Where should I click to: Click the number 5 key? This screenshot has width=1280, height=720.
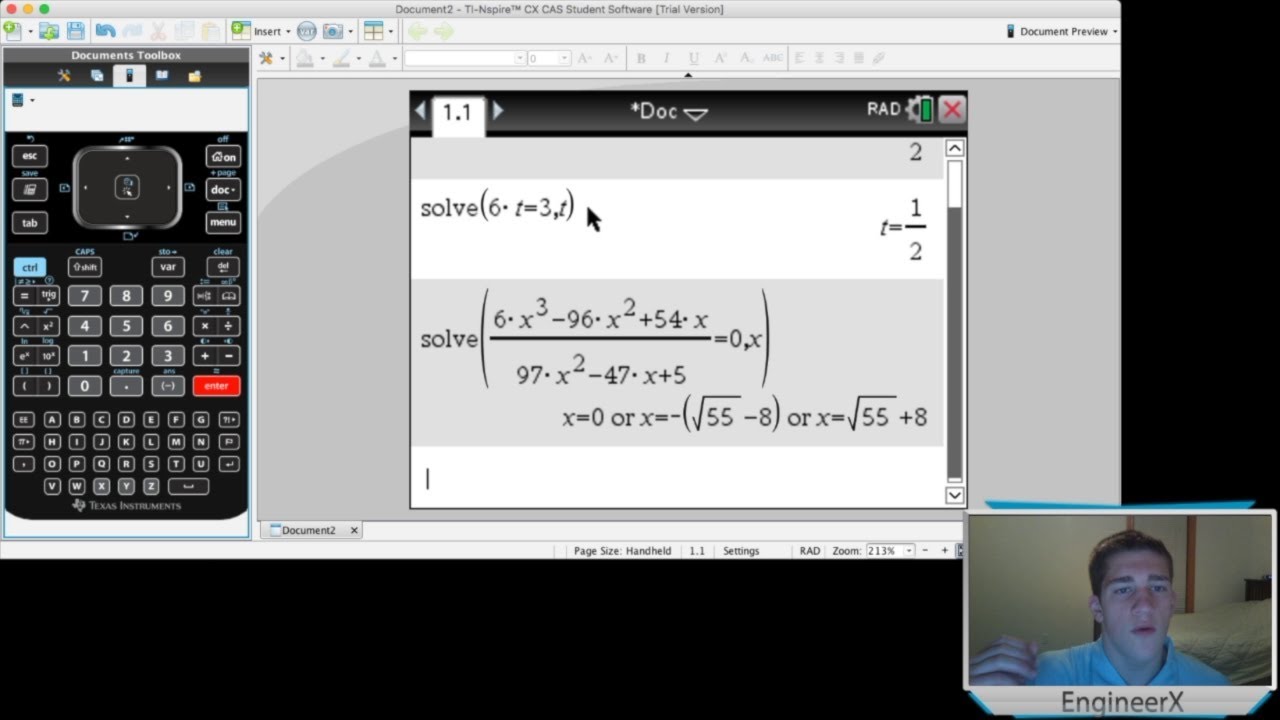[x=126, y=326]
